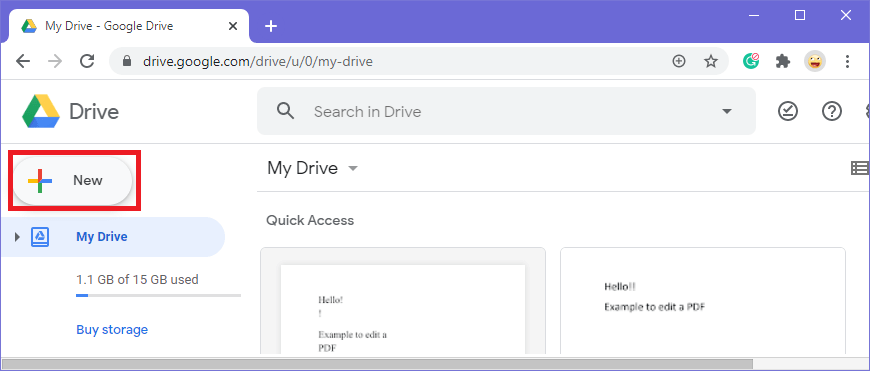Viewport: 870px width, 371px height.
Task: Open the ready for offline checkmark icon
Action: pyautogui.click(x=788, y=111)
